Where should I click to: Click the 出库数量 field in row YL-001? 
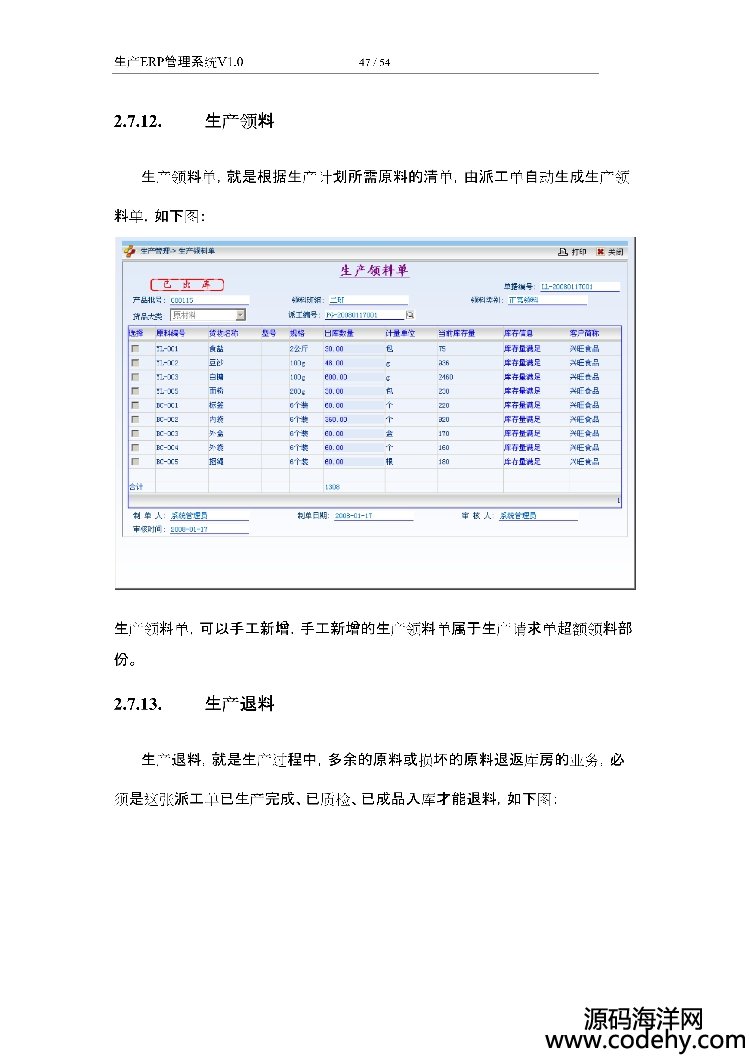click(x=354, y=349)
